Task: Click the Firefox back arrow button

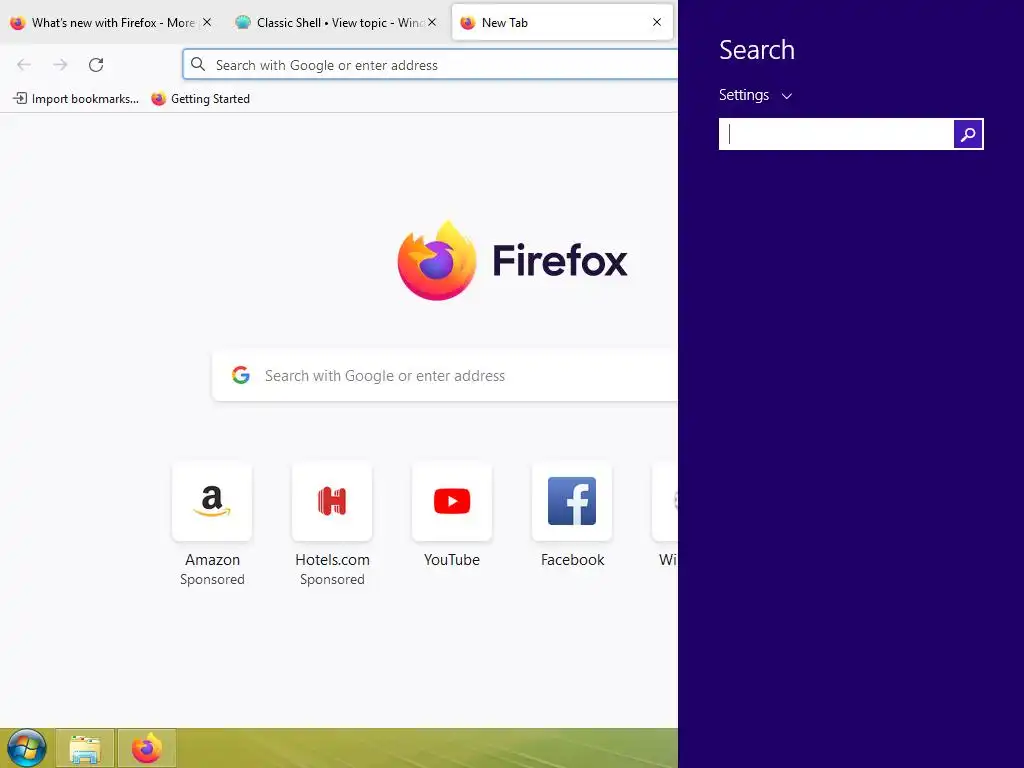Action: coord(24,65)
